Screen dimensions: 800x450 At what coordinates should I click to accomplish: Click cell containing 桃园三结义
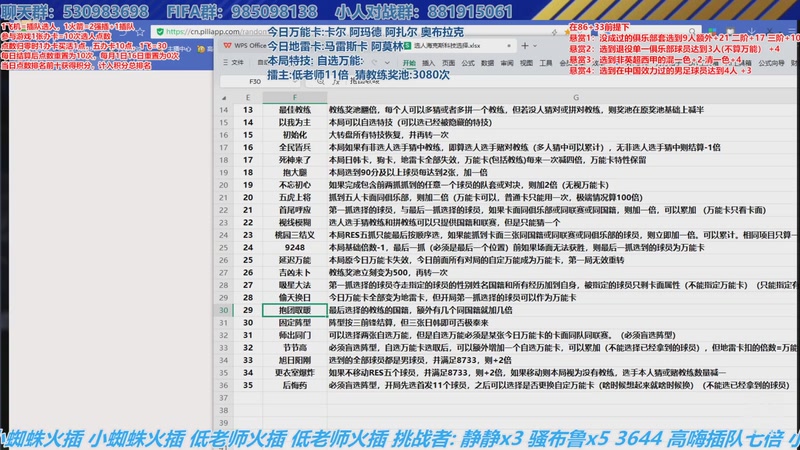pos(294,235)
